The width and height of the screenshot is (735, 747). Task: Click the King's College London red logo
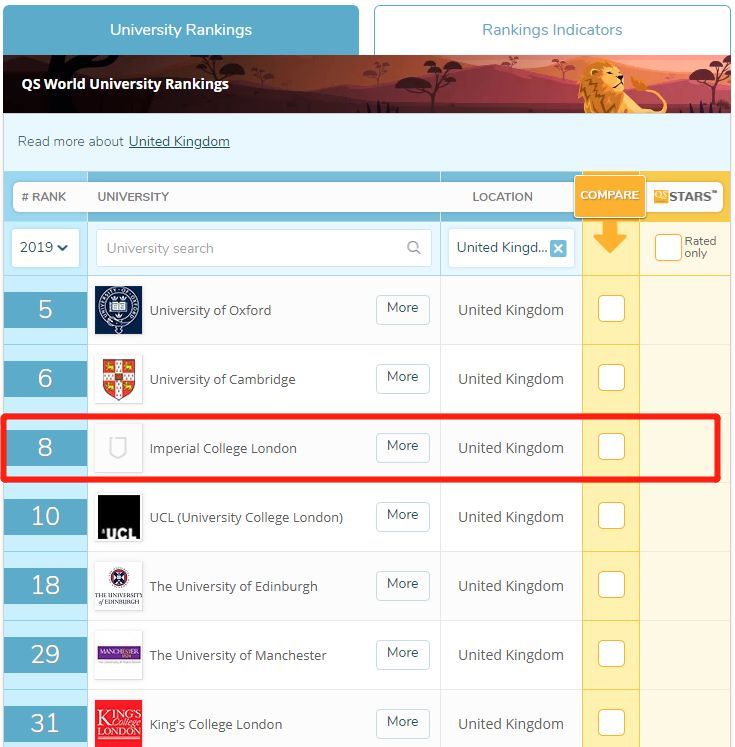[118, 723]
